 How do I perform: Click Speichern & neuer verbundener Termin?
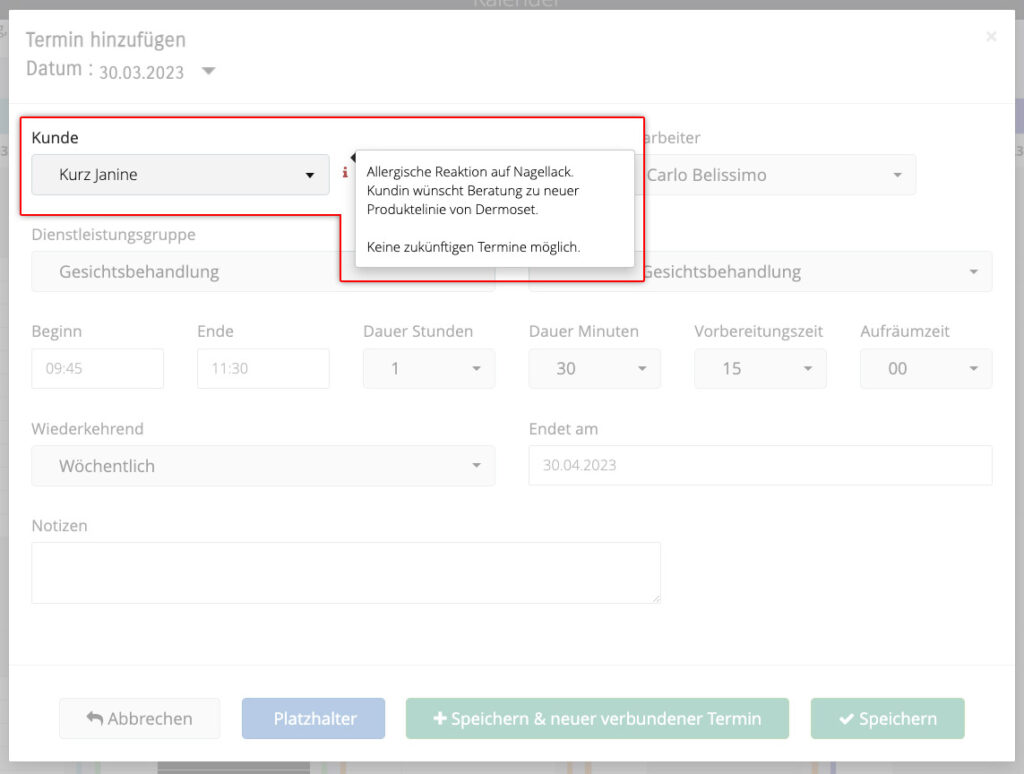(x=597, y=719)
